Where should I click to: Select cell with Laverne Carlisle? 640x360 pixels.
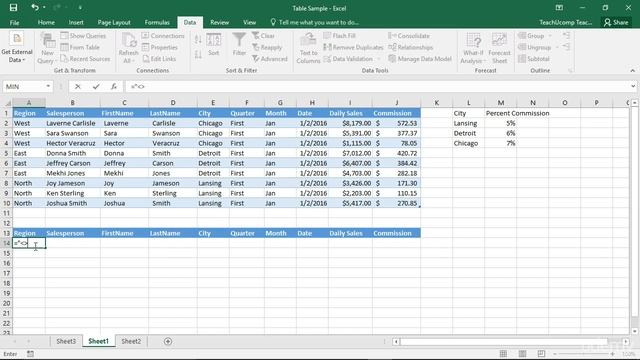point(72,123)
